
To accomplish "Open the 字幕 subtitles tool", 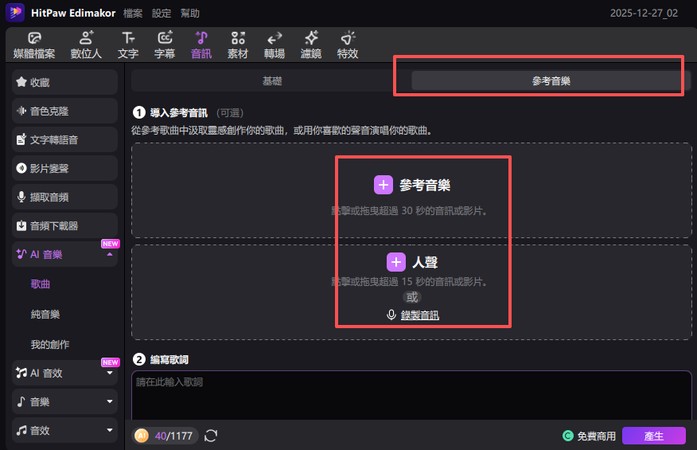I will tap(165, 45).
